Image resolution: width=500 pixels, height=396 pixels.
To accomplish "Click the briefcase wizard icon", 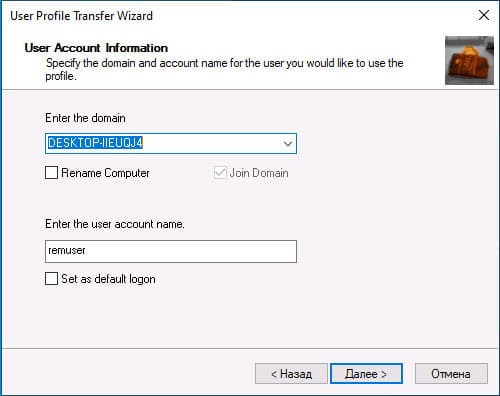I will [469, 60].
